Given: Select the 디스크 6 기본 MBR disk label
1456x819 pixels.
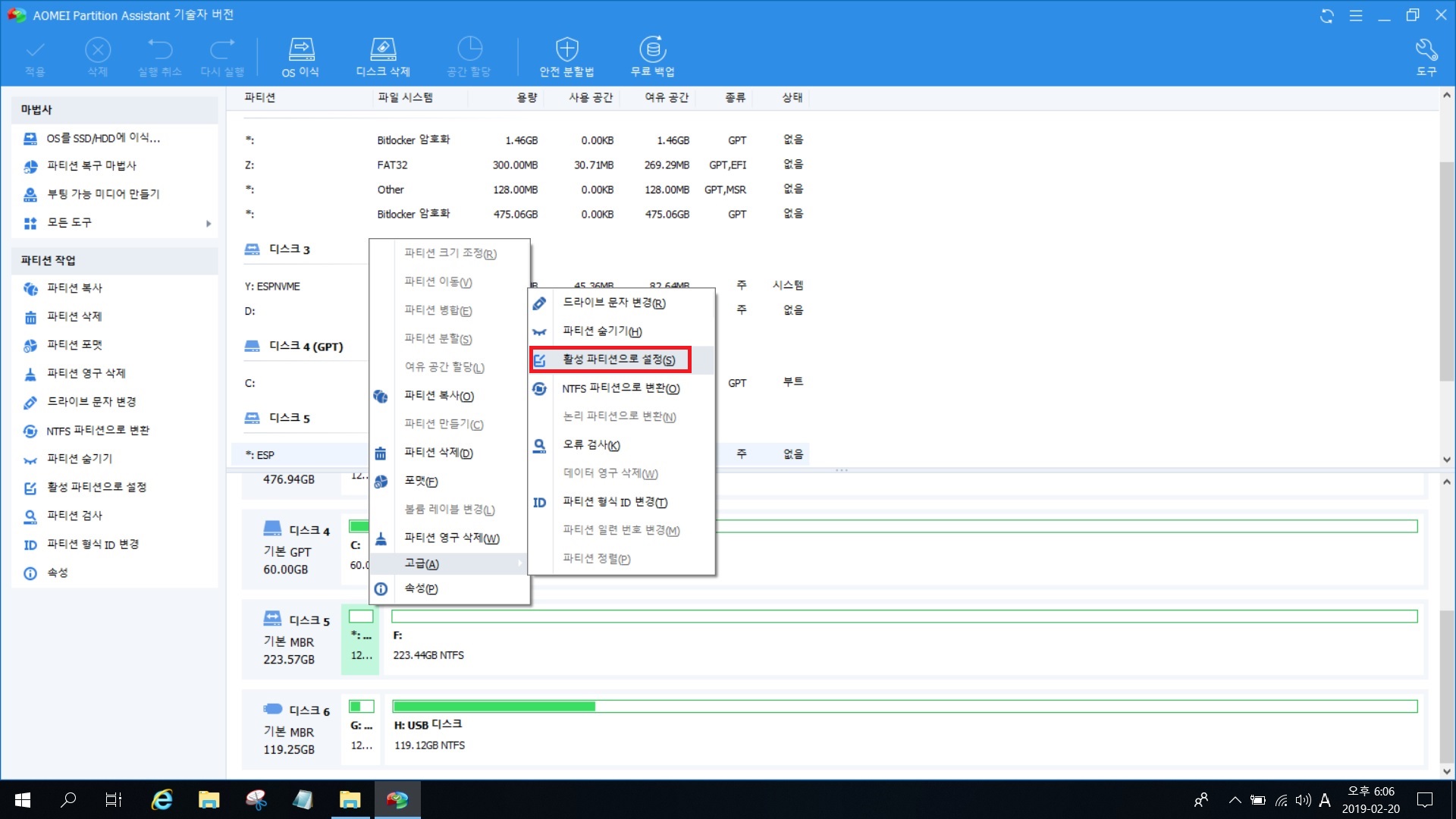Looking at the screenshot, I should coord(292,729).
